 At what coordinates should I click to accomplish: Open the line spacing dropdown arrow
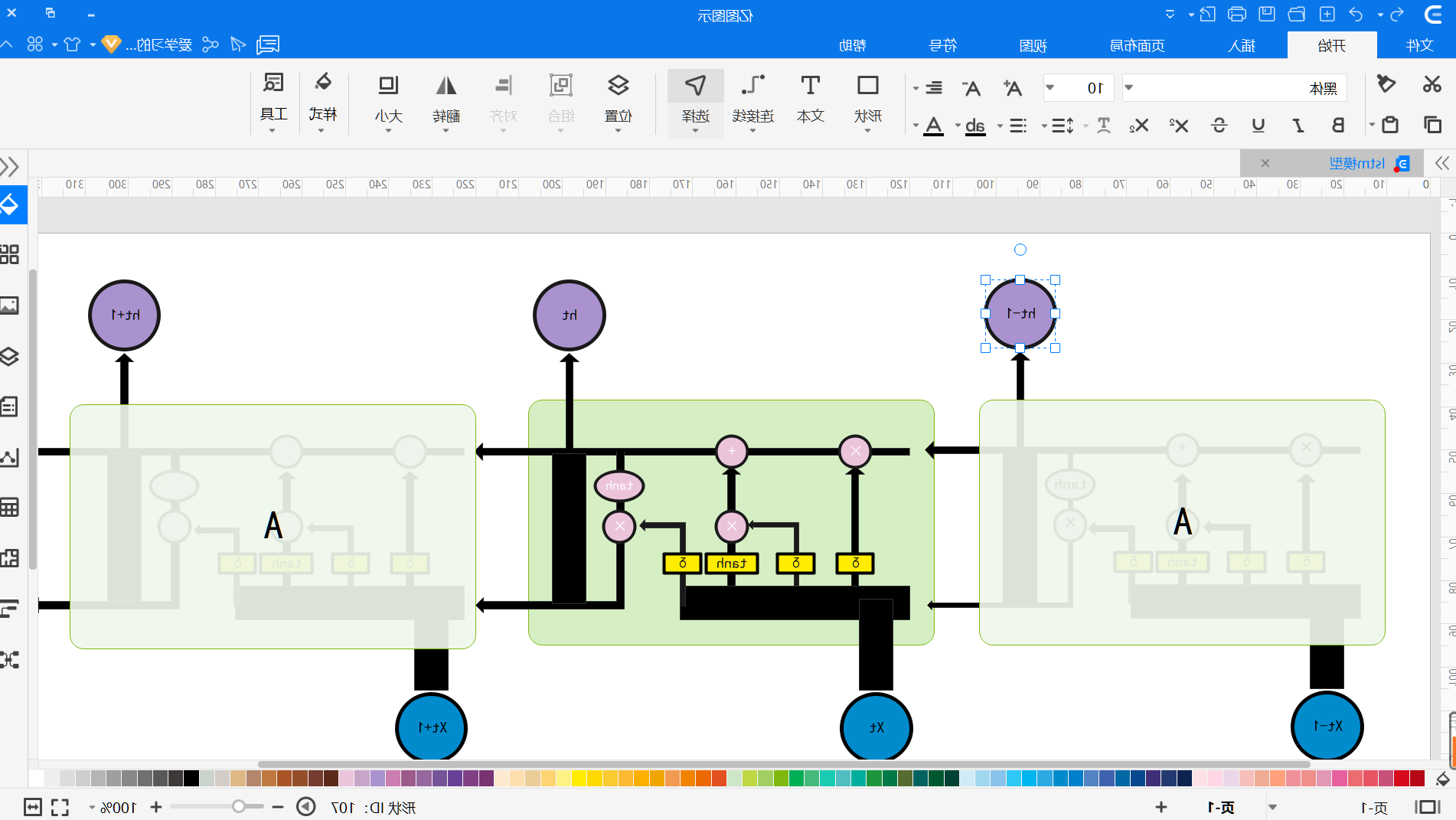point(1044,125)
